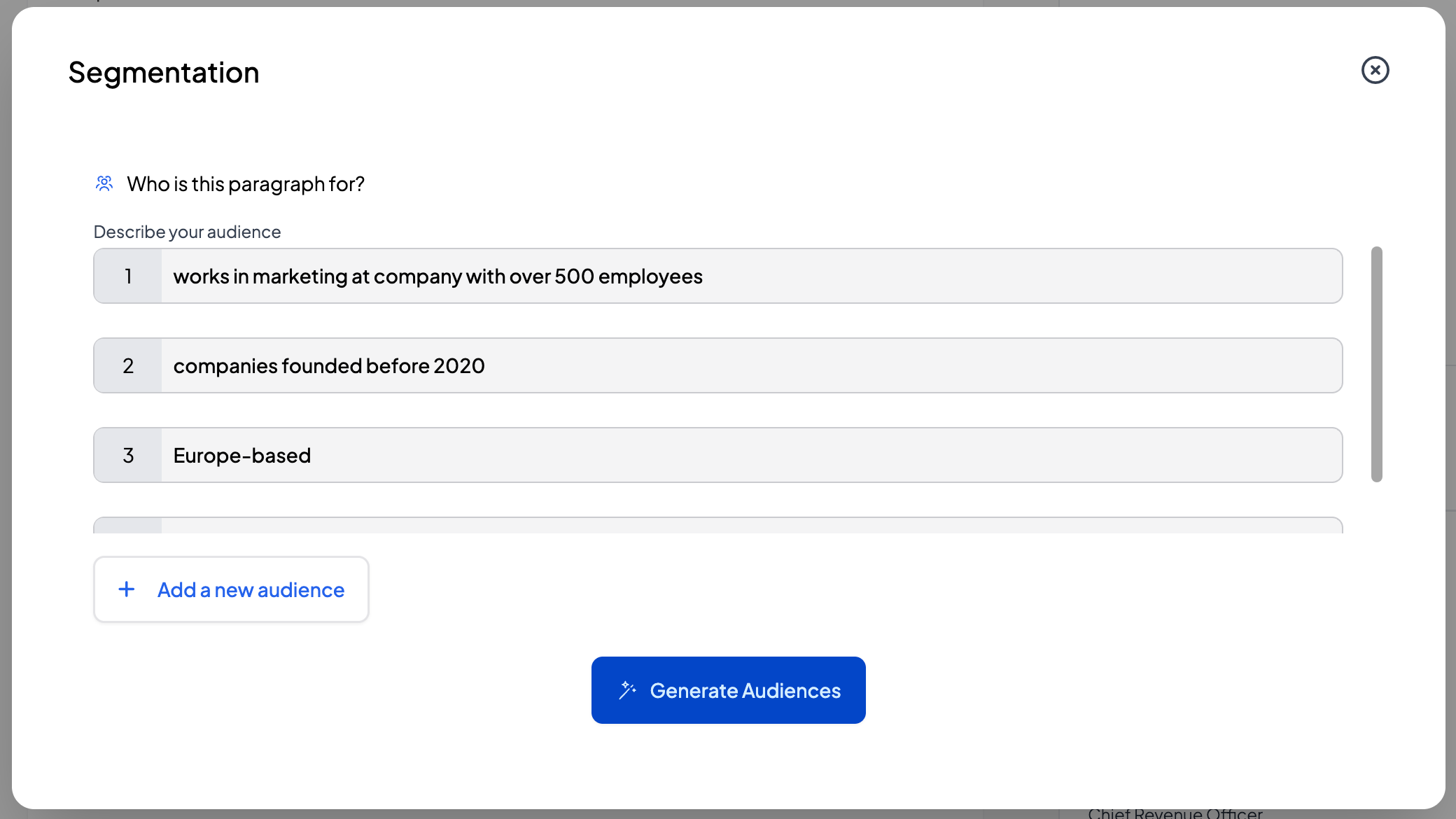
Task: Edit the 'works in marketing' audience field
Action: [749, 276]
